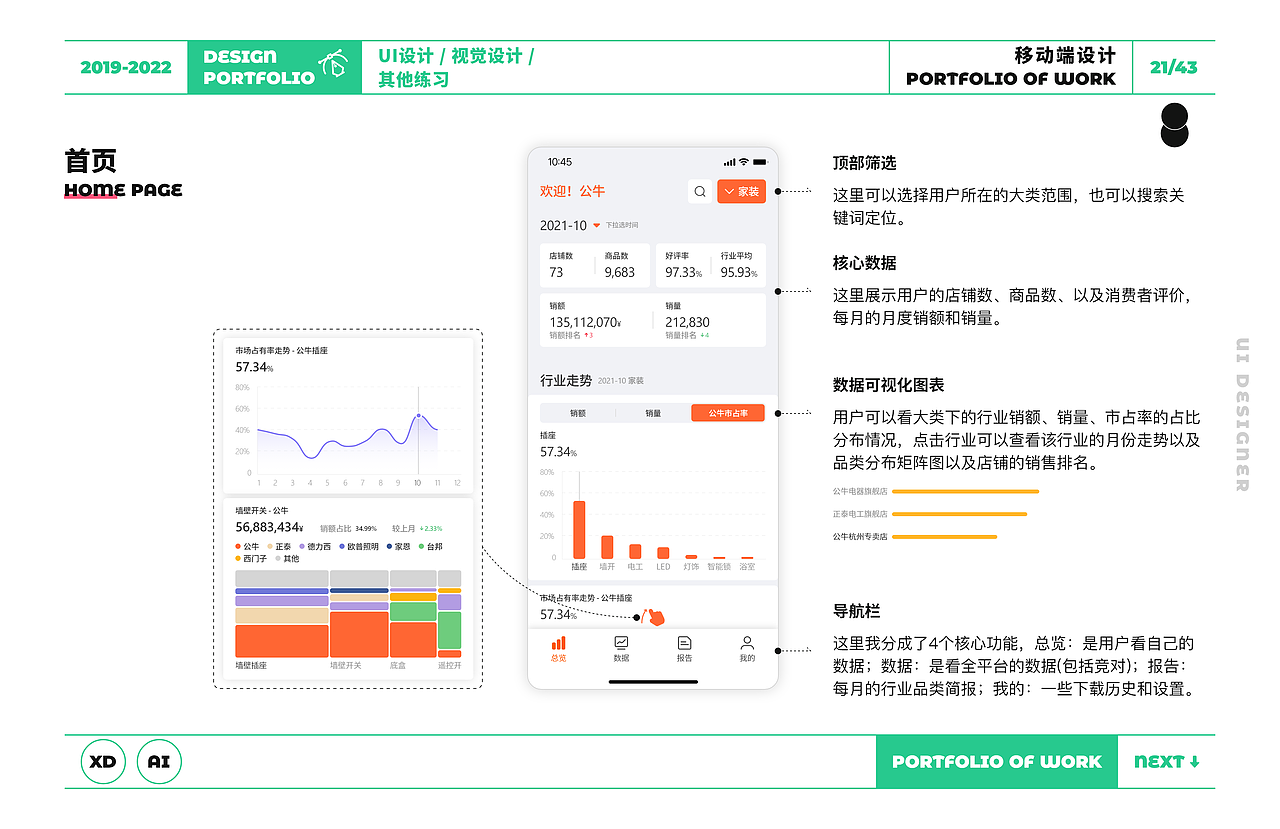The image size is (1280, 829).
Task: Click the 商品数 value 9,683
Action: click(x=620, y=272)
